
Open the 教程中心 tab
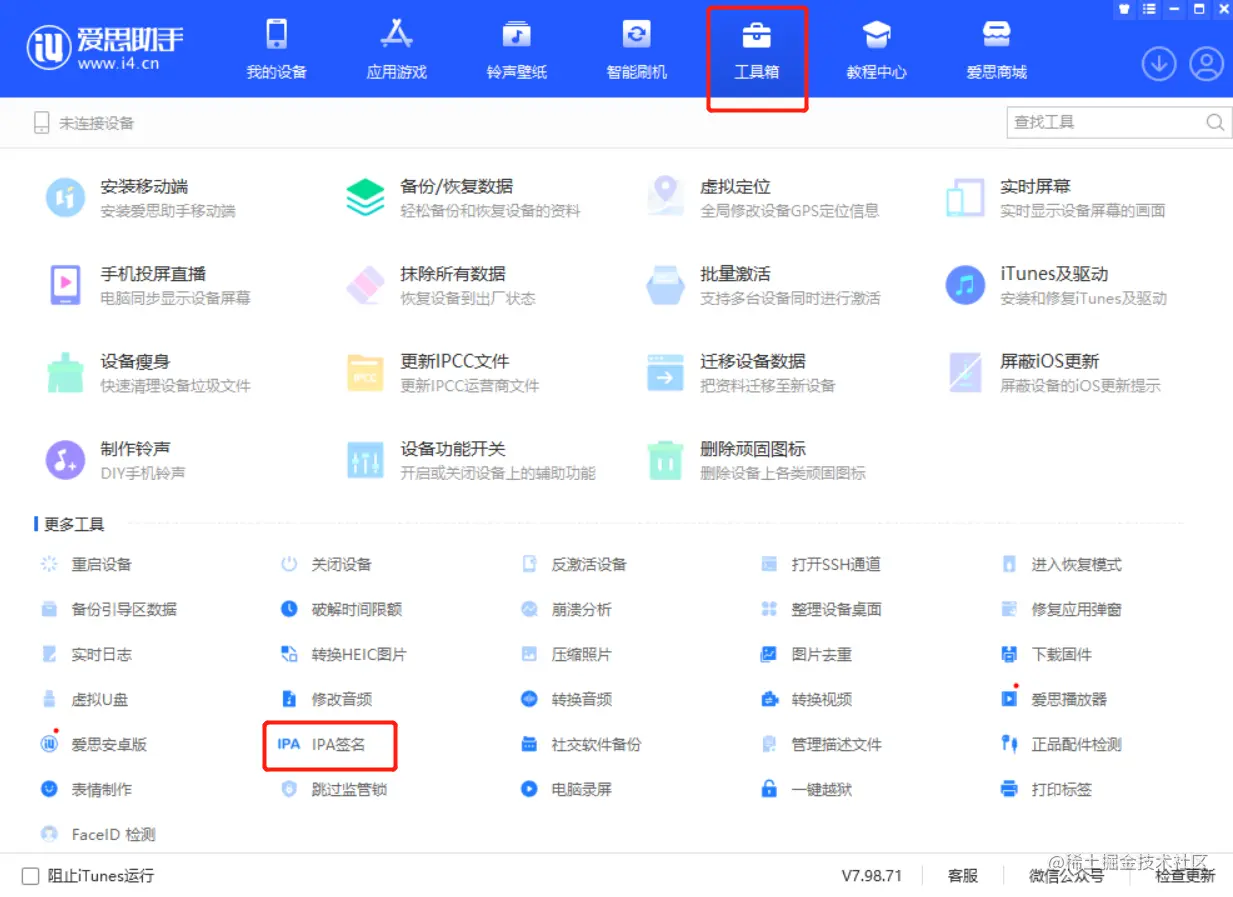coord(877,49)
